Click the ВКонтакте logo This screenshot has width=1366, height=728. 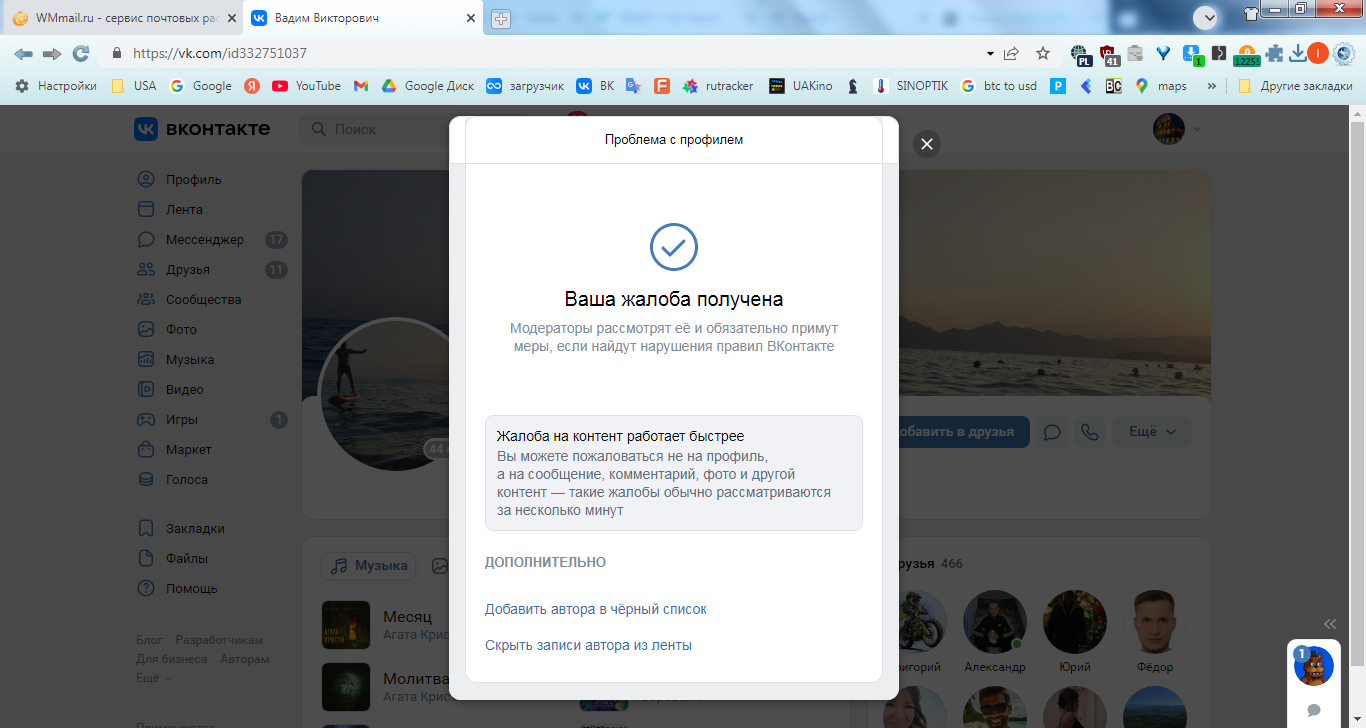click(202, 129)
